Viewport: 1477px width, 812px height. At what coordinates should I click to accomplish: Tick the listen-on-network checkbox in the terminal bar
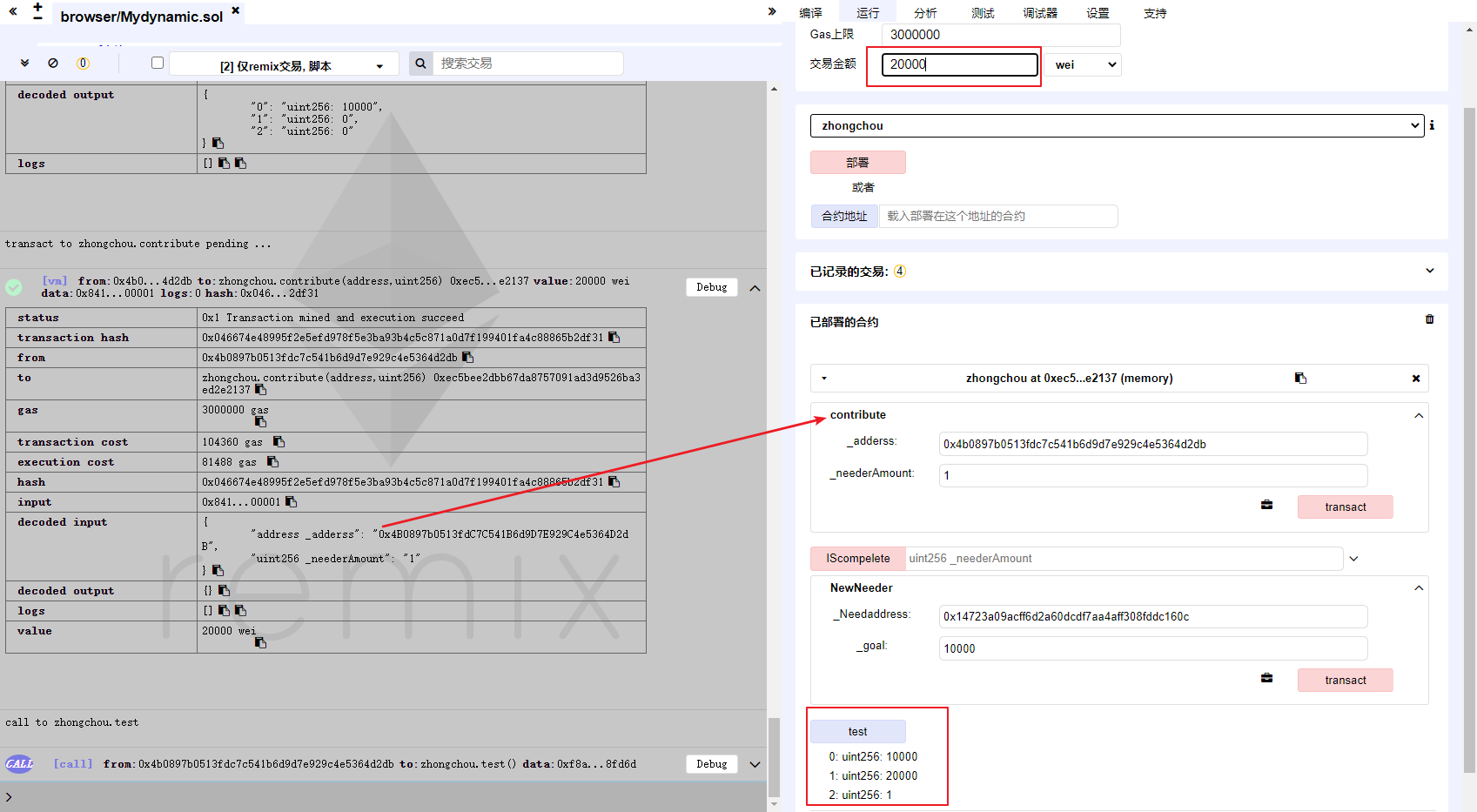(158, 63)
